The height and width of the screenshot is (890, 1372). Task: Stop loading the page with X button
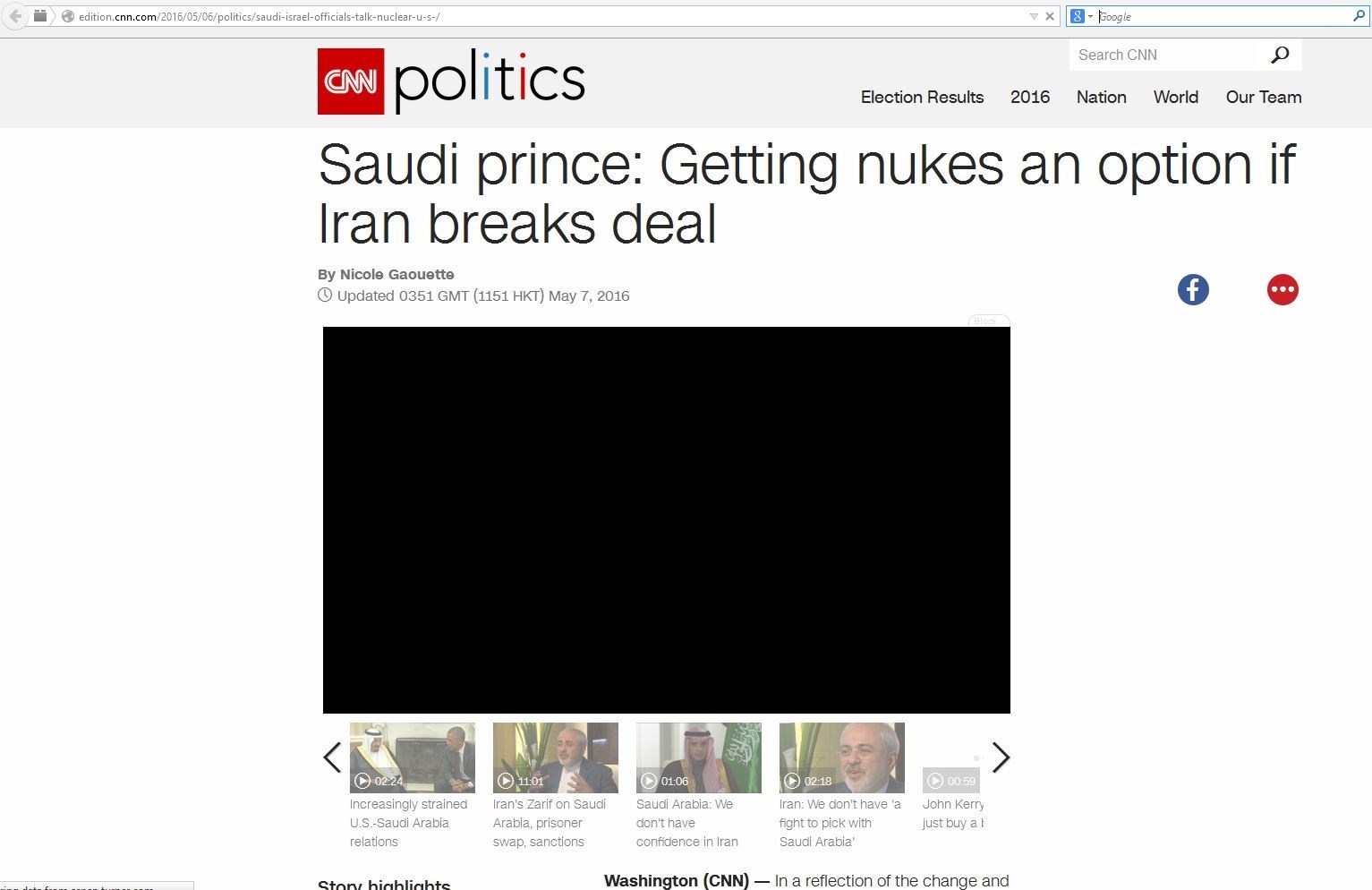pos(1050,16)
